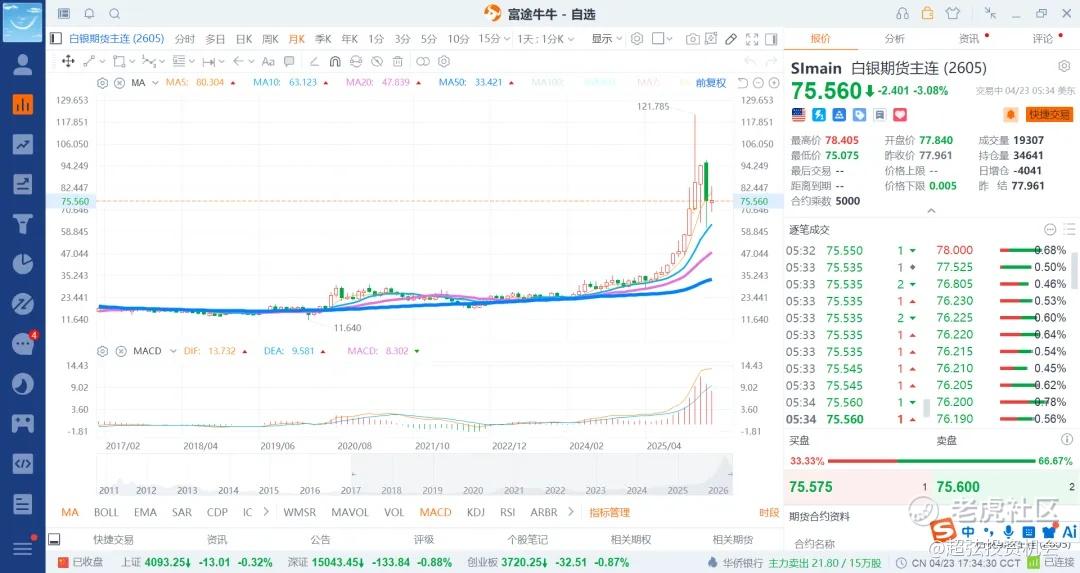Screen dimensions: 1080x573
Task: Expand the MA indicator dropdown arrow
Action: click(153, 82)
